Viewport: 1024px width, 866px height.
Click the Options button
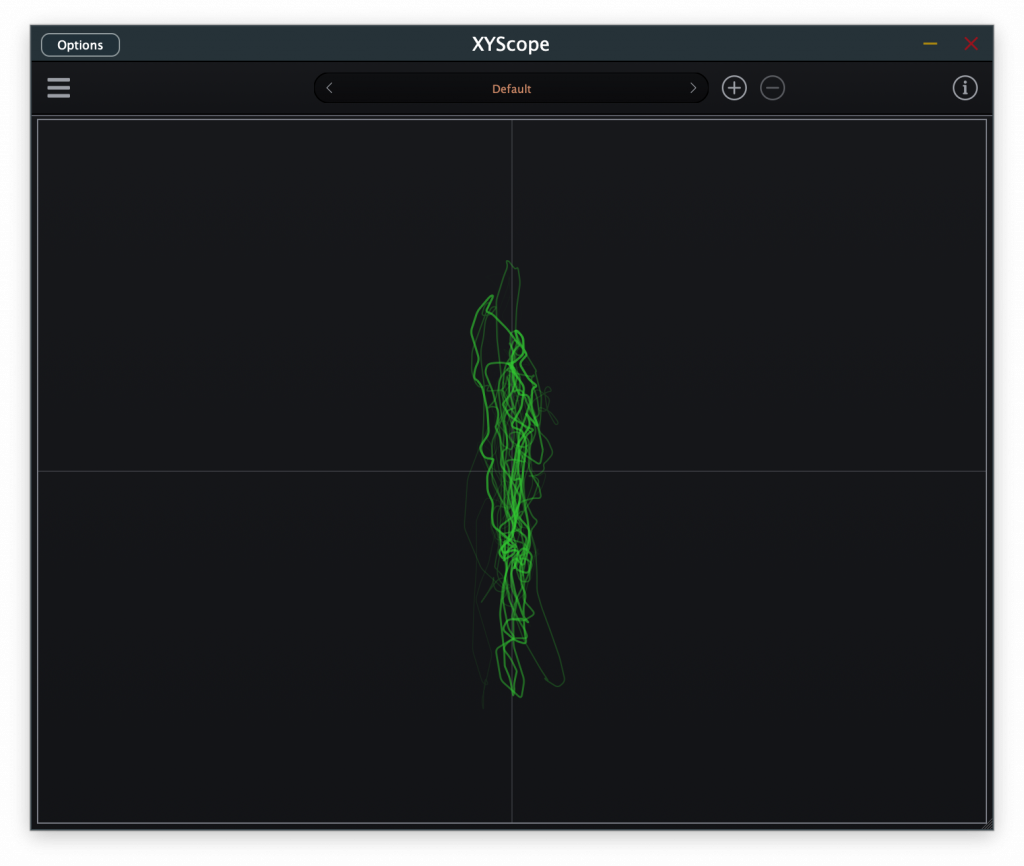[x=80, y=45]
